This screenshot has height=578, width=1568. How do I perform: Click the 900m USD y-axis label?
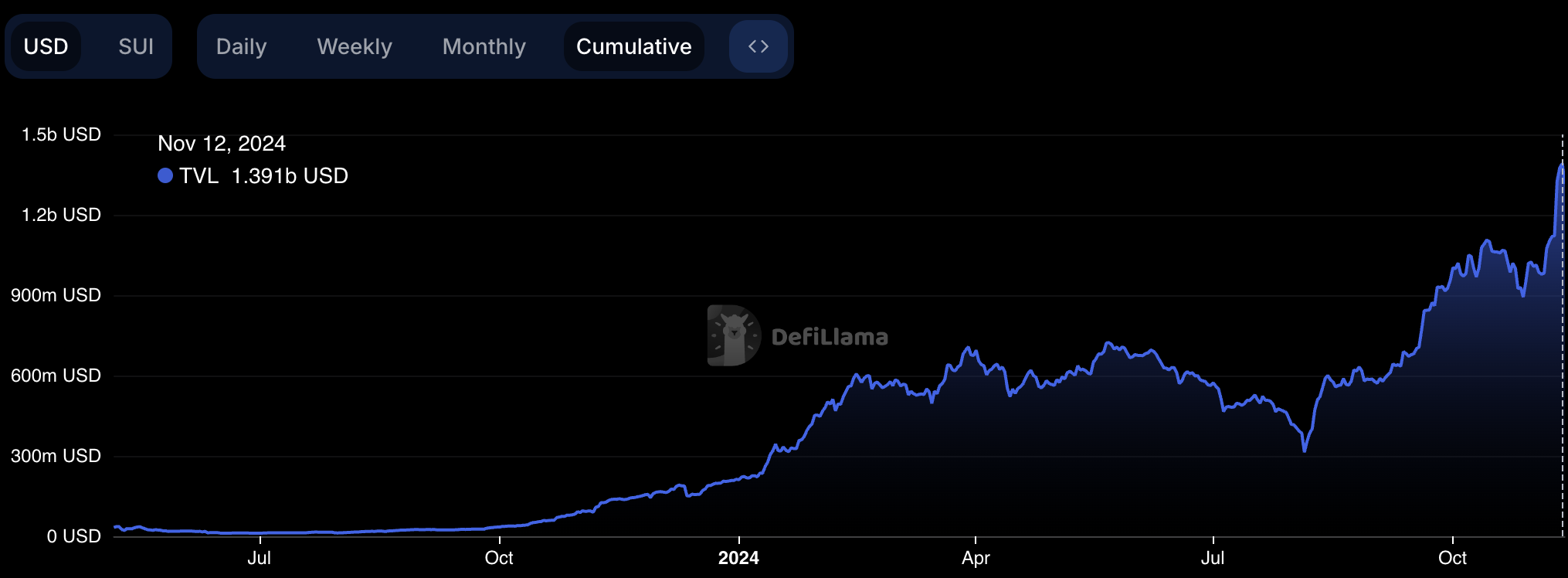[56, 295]
